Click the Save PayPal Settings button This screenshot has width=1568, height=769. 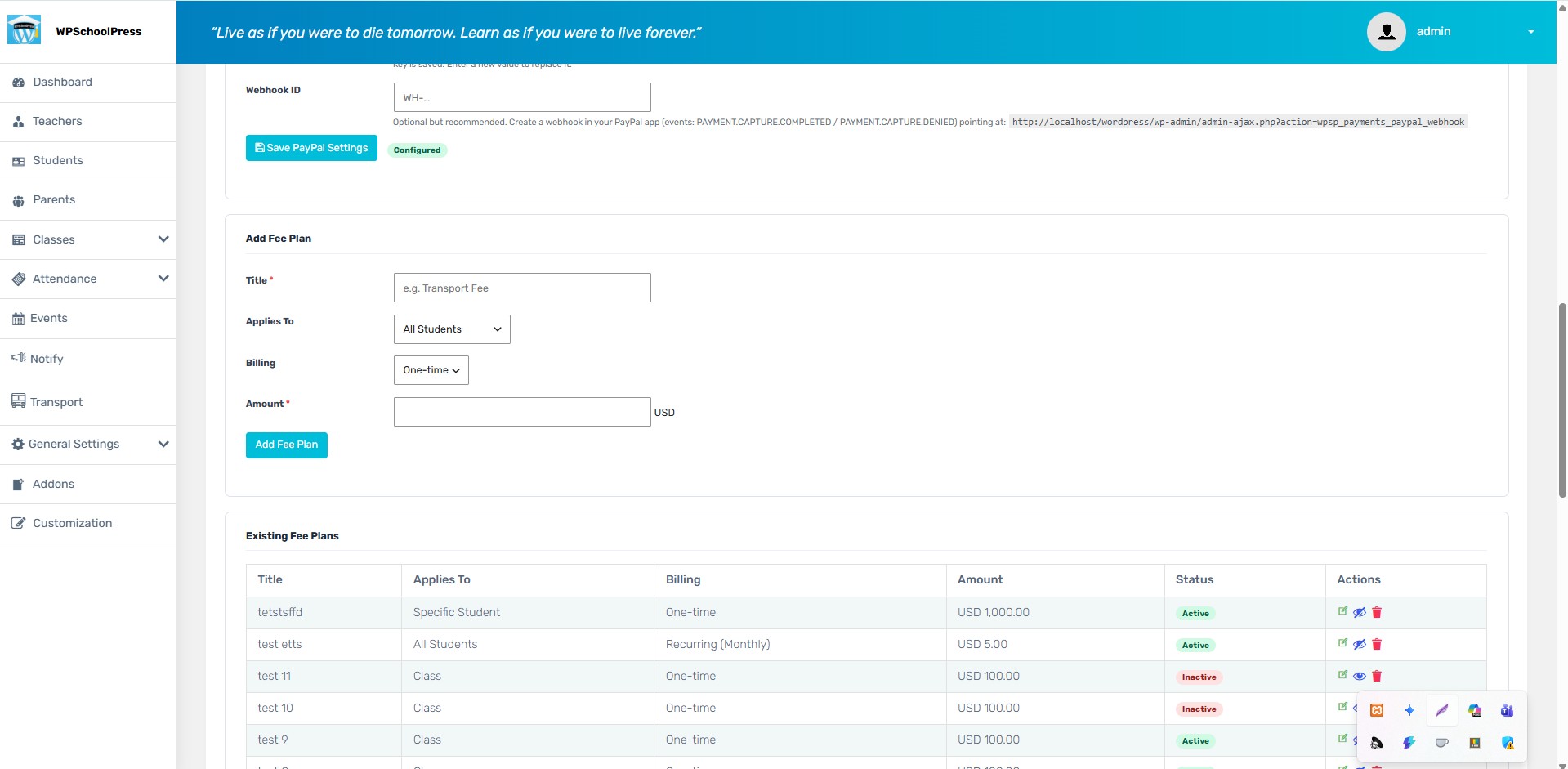[311, 148]
